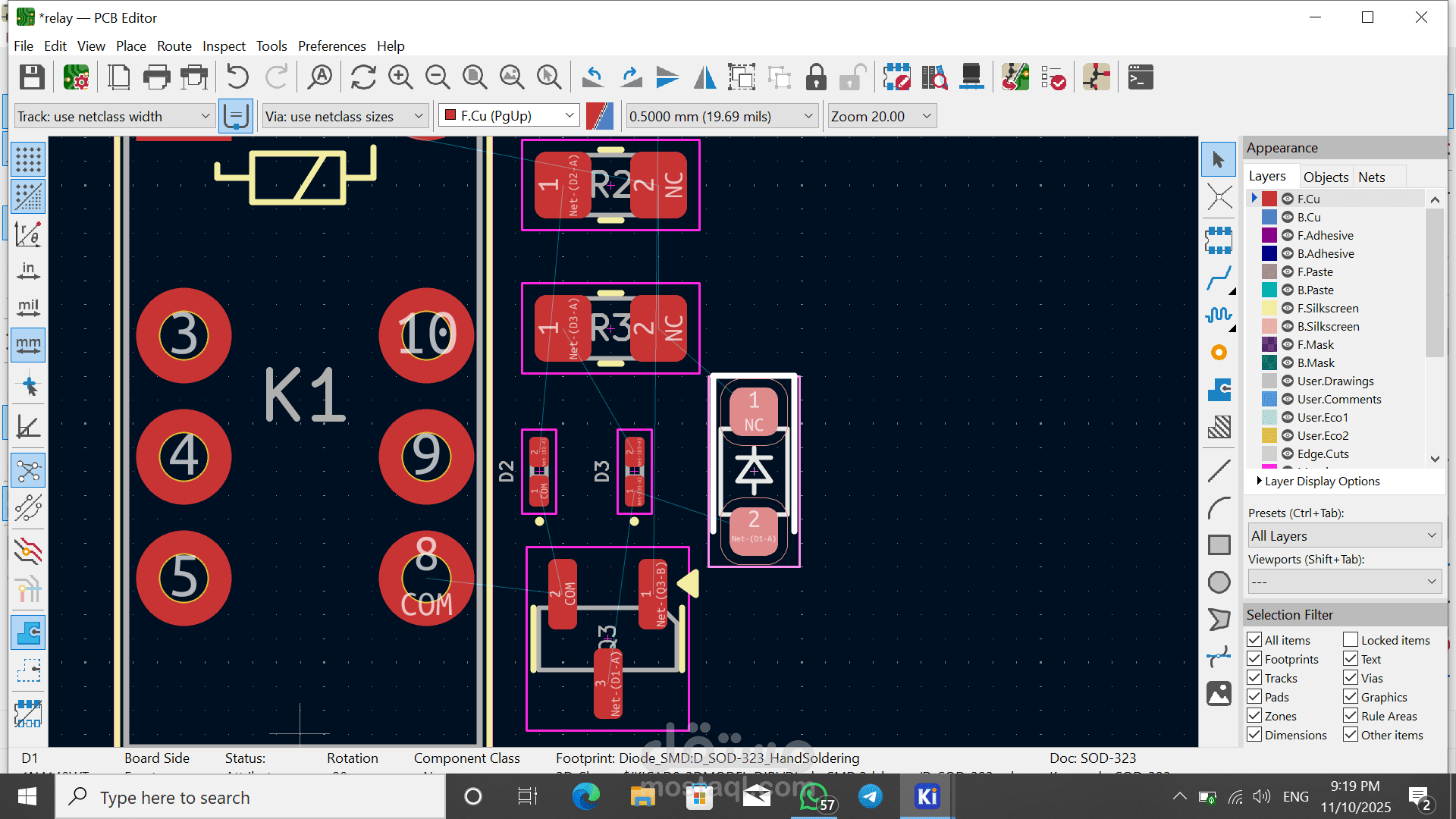The height and width of the screenshot is (819, 1456).
Task: Uncheck the Footprints selection filter
Action: [1254, 659]
